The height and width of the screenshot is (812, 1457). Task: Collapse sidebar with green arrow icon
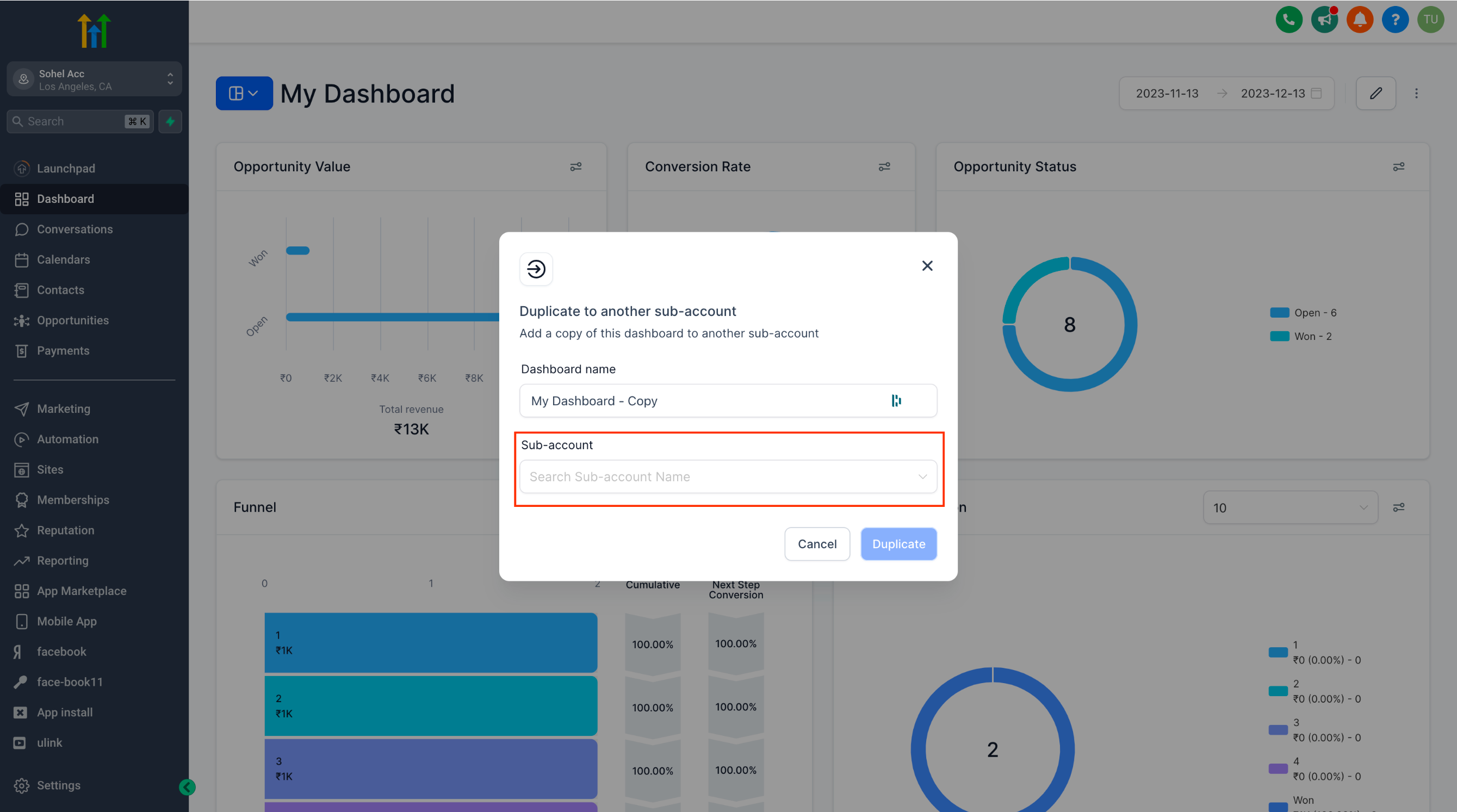[187, 786]
